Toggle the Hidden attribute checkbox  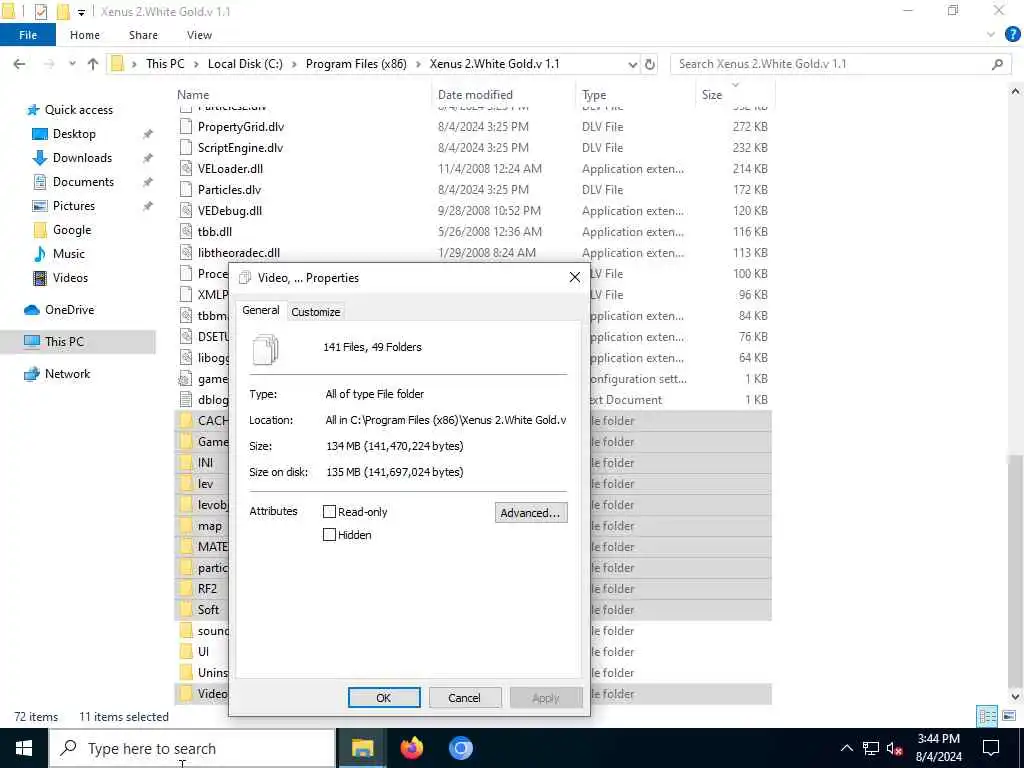point(329,535)
